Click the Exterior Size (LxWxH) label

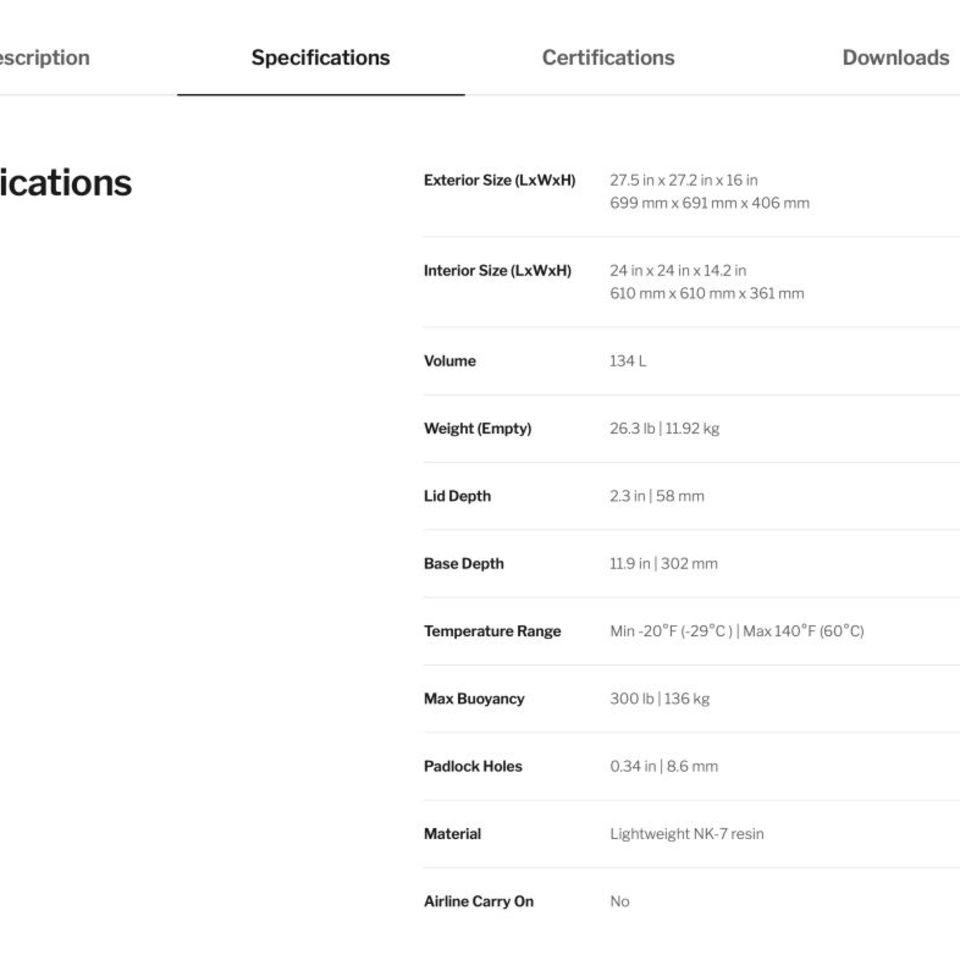pos(500,180)
